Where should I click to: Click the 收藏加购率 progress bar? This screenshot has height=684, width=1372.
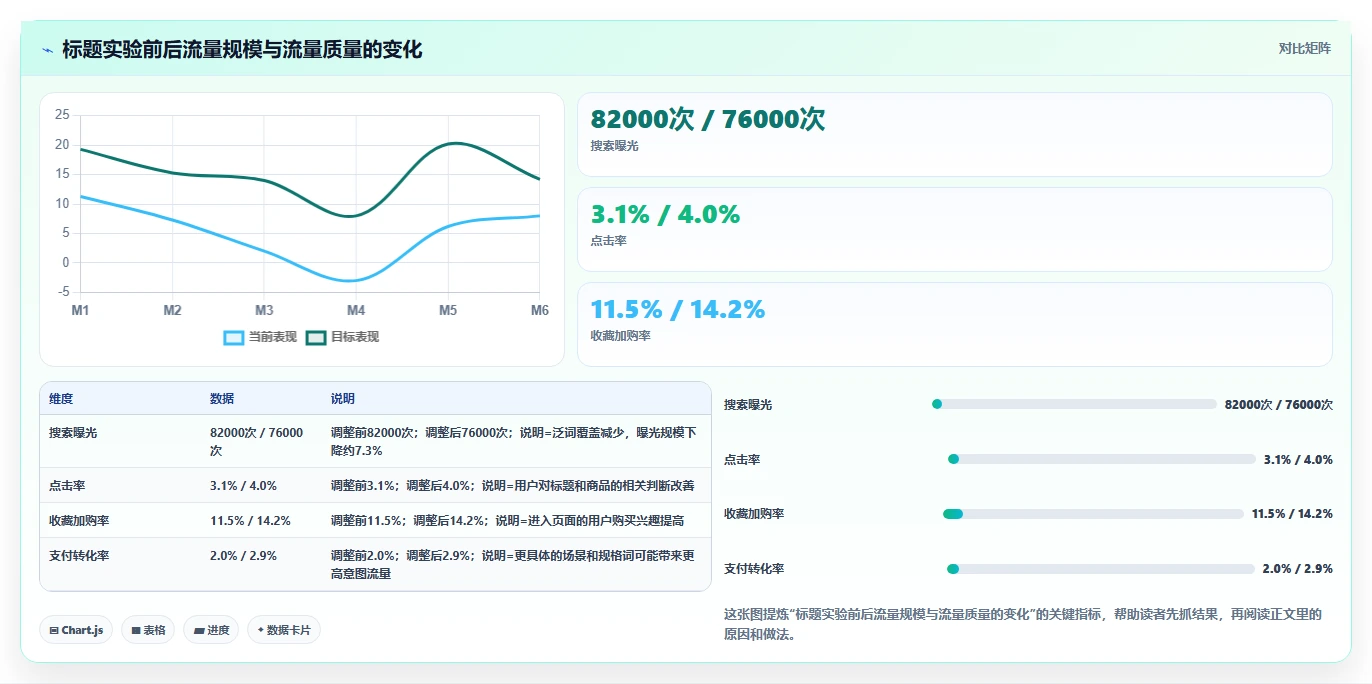tap(1093, 514)
